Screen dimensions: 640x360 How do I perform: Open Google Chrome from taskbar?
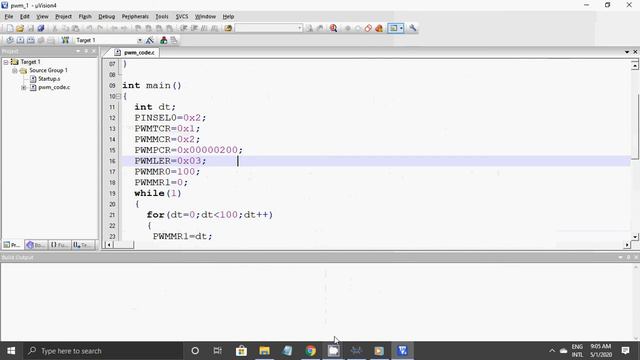(x=311, y=351)
